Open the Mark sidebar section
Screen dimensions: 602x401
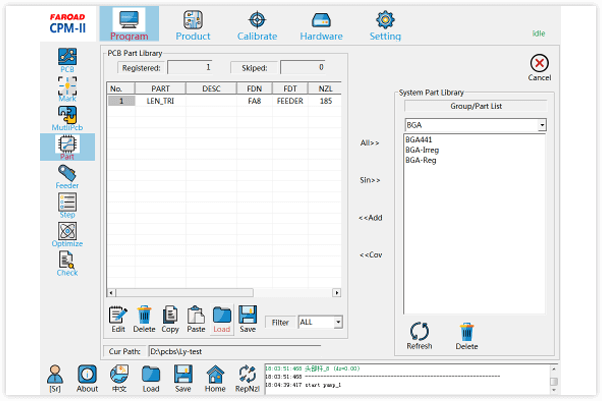click(x=67, y=89)
